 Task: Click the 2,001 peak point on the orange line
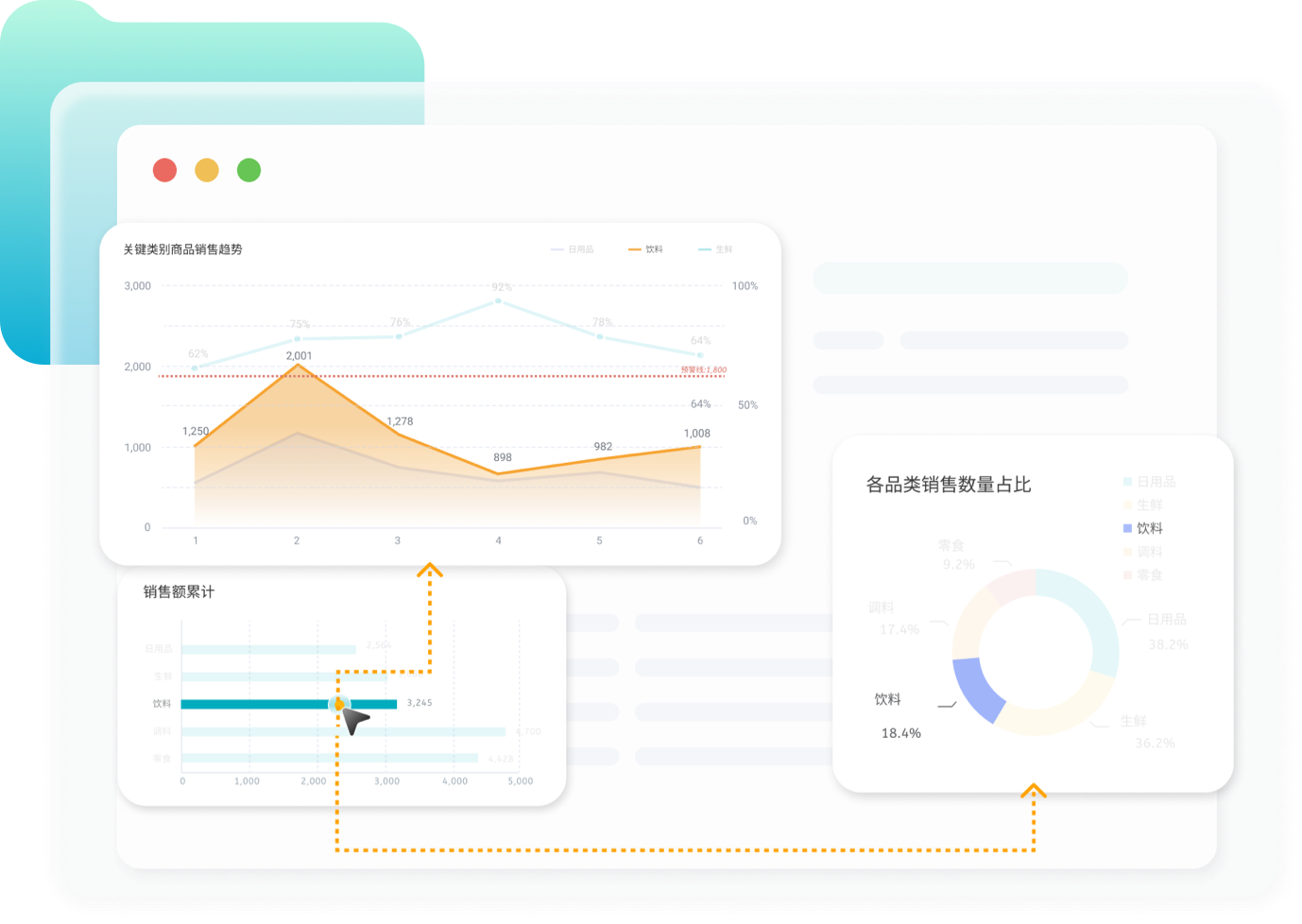[299, 366]
